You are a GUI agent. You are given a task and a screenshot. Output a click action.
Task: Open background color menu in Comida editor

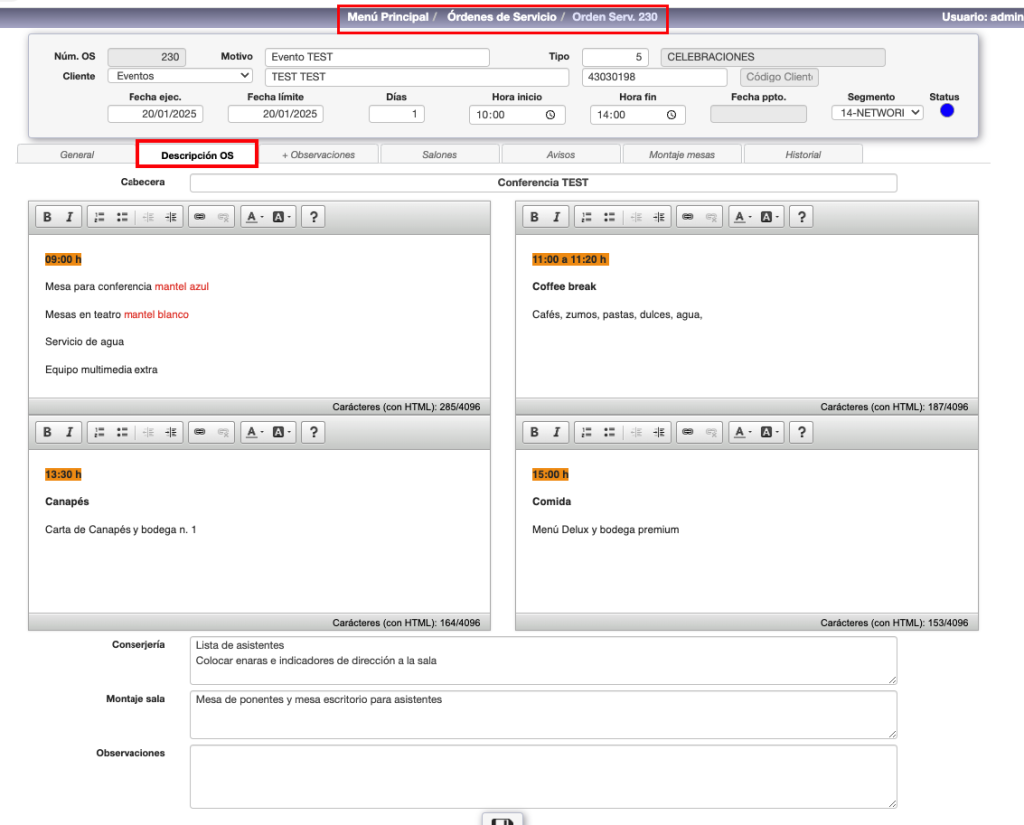(x=770, y=432)
